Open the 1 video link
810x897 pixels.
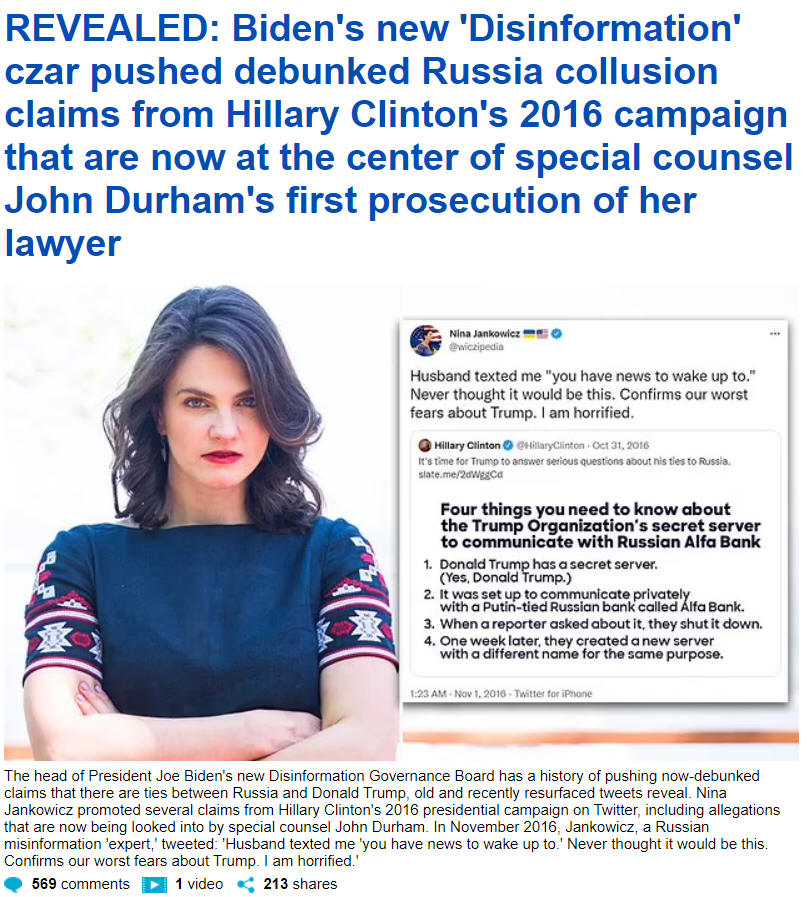198,884
